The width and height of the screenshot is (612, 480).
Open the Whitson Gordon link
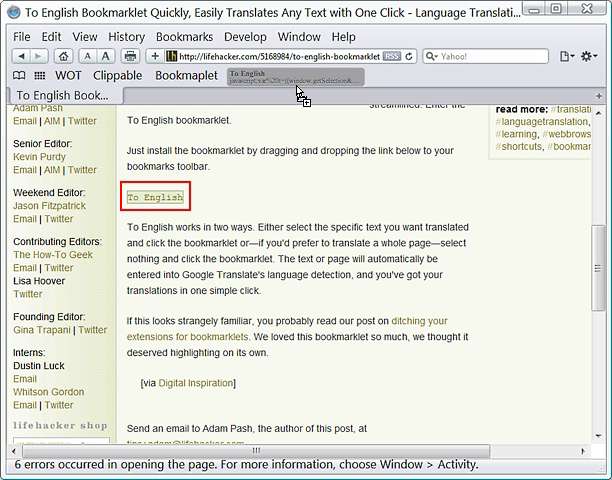48,392
